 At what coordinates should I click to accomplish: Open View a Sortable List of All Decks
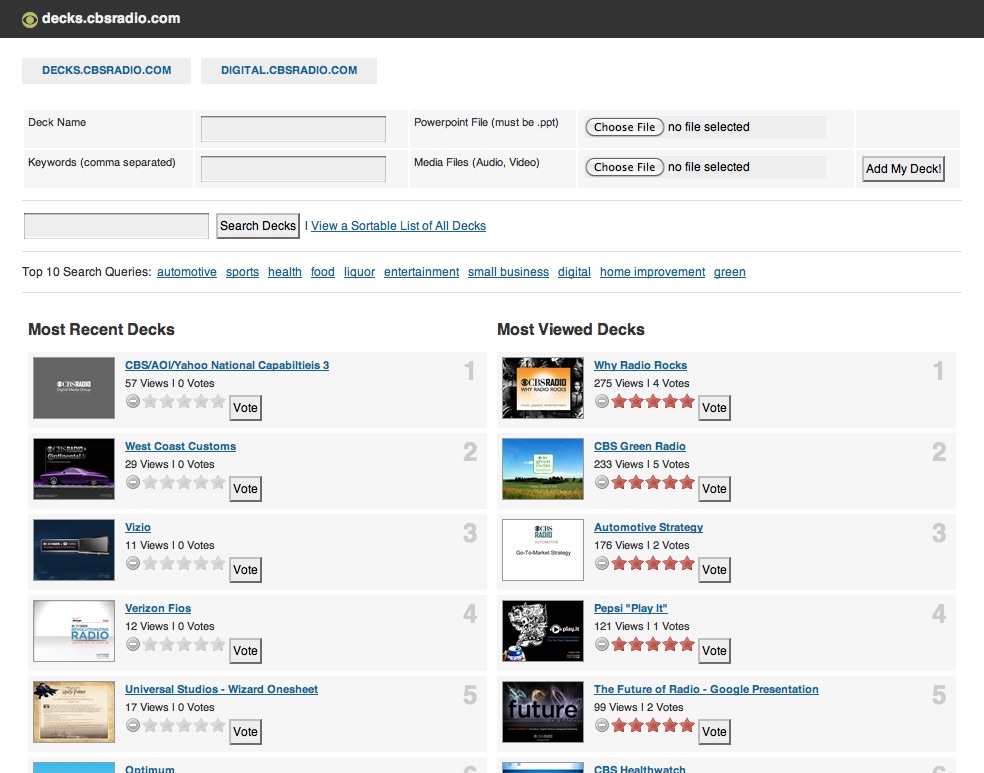[398, 226]
